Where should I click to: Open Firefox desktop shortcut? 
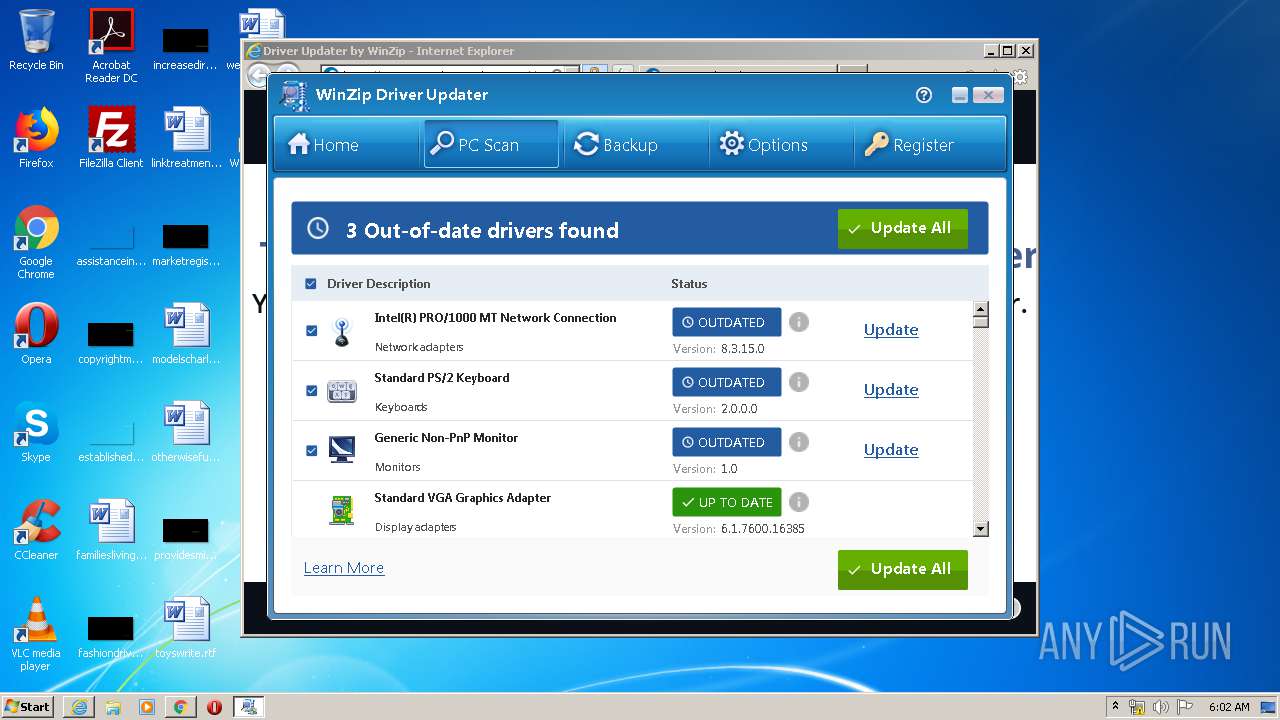click(36, 138)
